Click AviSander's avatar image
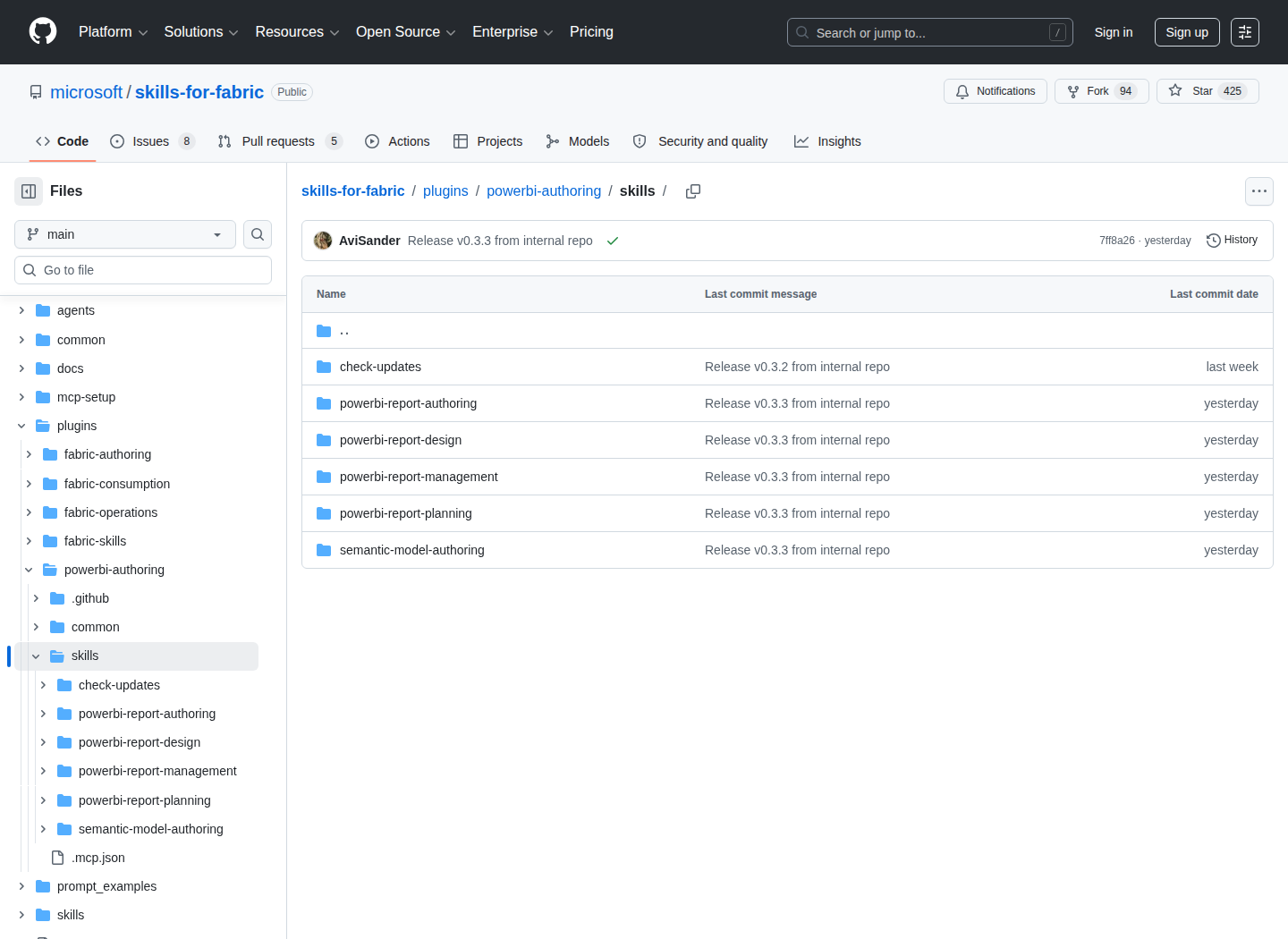Screen dimensions: 1288x939 [323, 241]
